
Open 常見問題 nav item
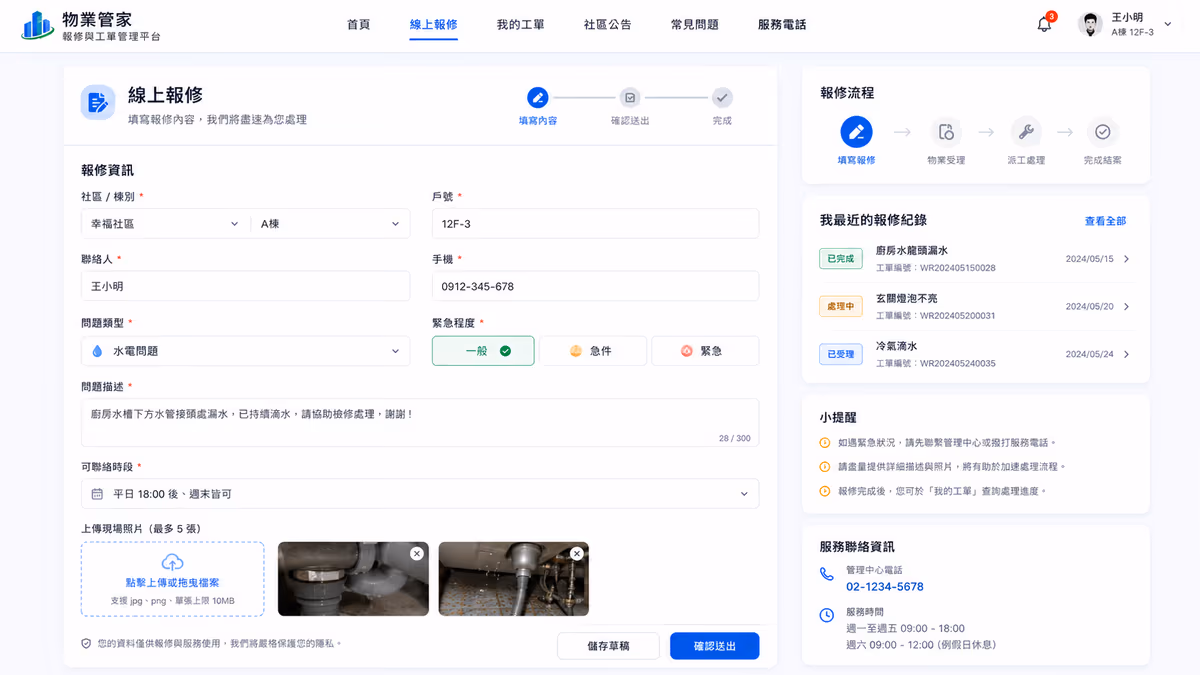695,25
